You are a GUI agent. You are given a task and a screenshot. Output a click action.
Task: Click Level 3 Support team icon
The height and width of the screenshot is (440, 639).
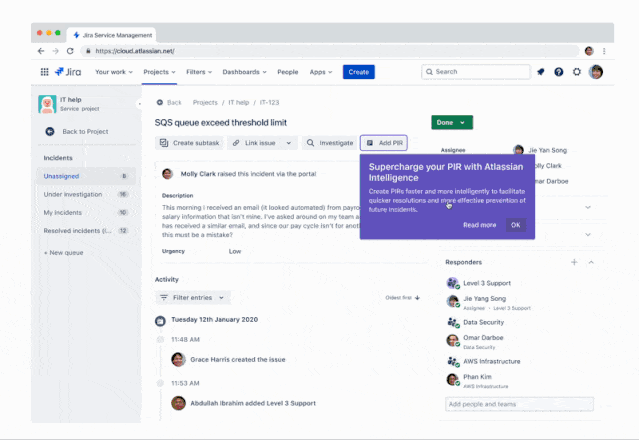[453, 283]
